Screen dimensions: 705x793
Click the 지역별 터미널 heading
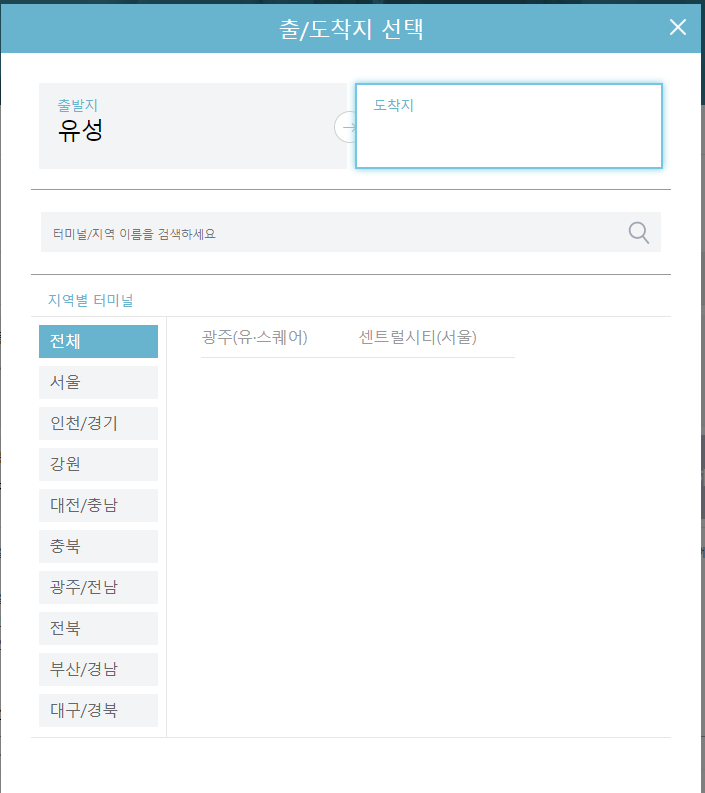pyautogui.click(x=91, y=300)
